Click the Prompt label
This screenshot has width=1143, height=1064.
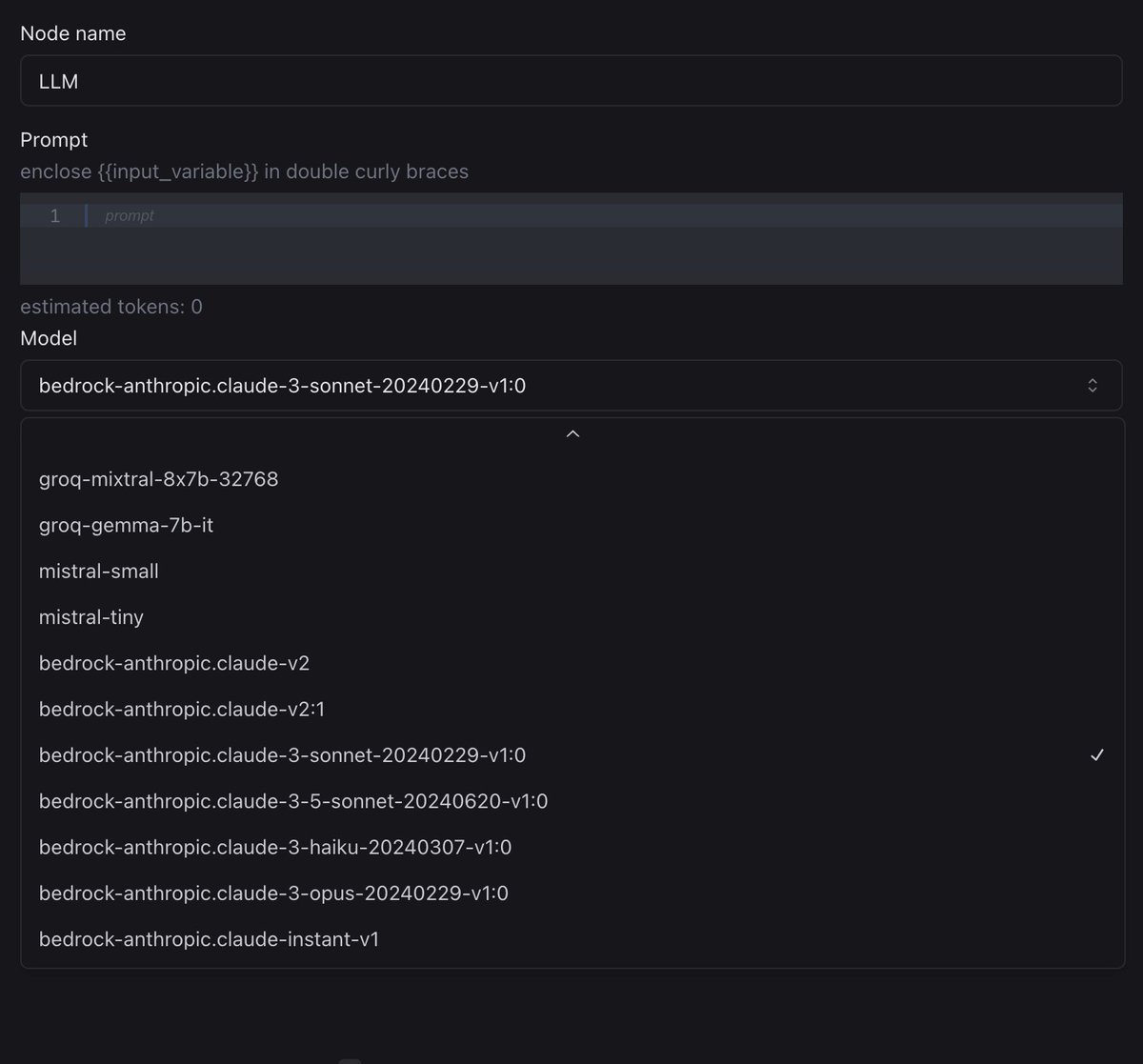tap(53, 140)
